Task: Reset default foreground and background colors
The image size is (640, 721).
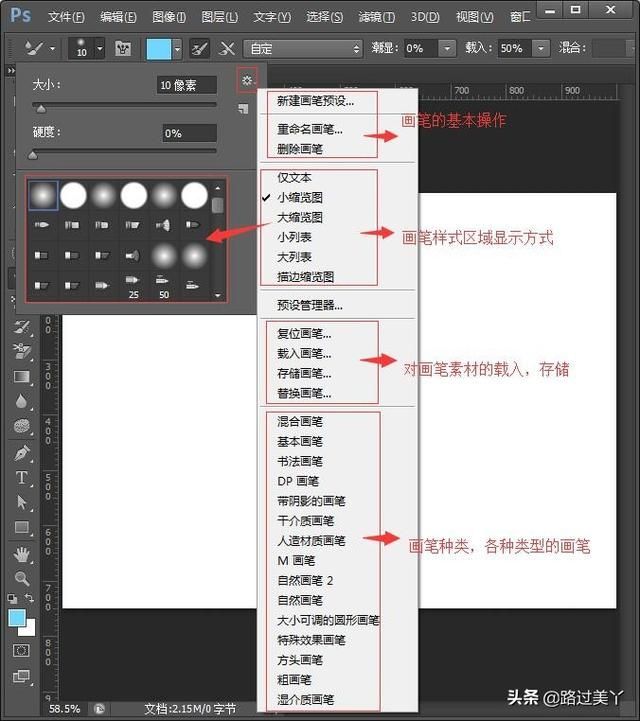Action: point(12,598)
